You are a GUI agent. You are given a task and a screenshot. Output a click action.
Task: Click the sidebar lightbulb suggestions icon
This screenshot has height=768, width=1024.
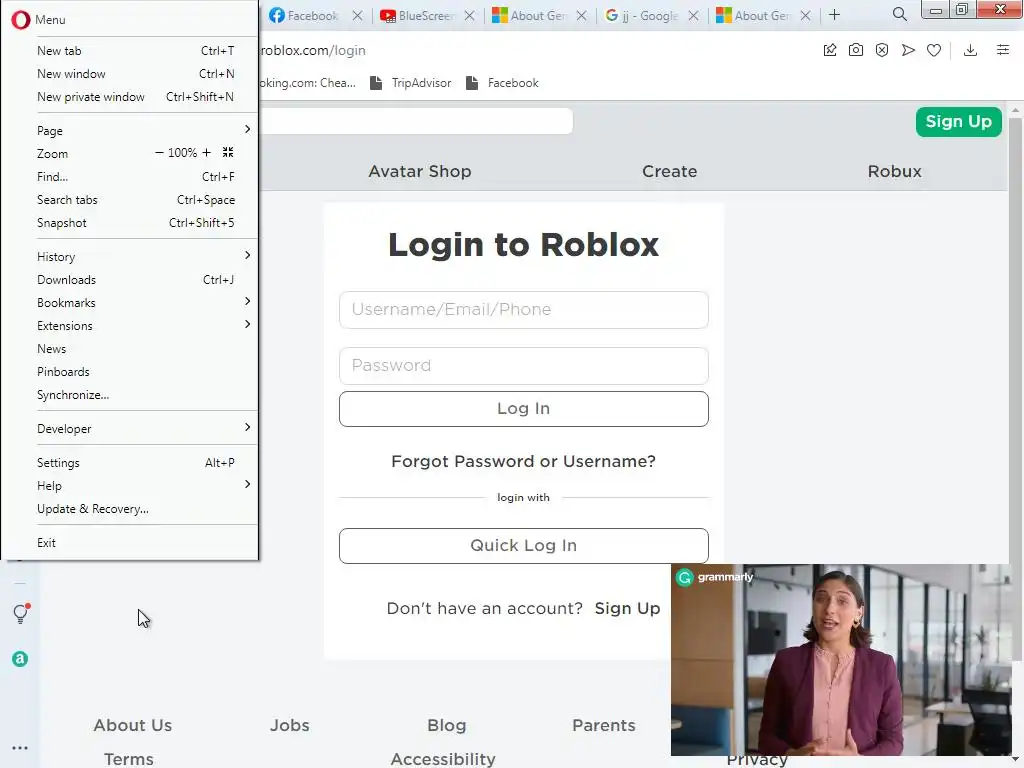coord(21,613)
